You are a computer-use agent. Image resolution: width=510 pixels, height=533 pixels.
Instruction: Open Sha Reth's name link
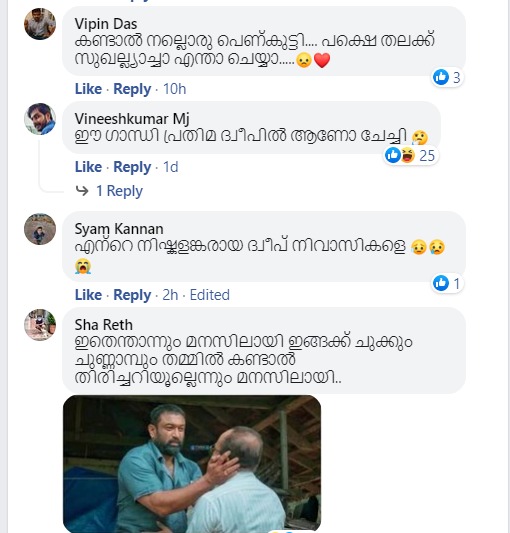(x=103, y=325)
